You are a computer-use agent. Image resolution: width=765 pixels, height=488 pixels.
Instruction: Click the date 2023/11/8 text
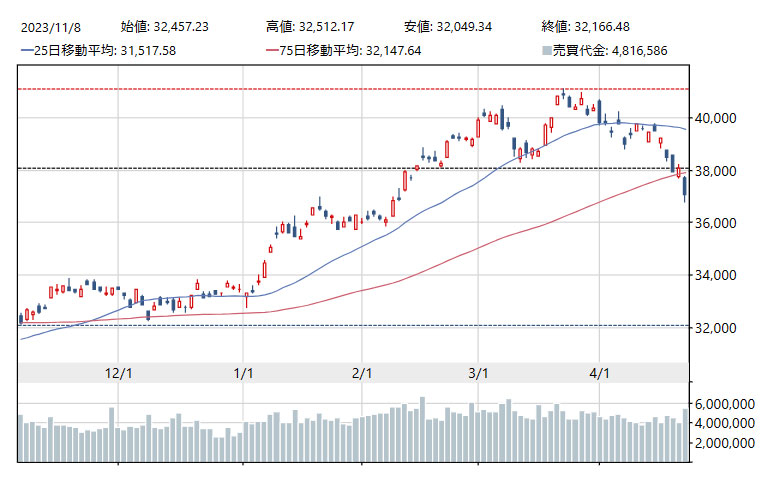(x=51, y=27)
